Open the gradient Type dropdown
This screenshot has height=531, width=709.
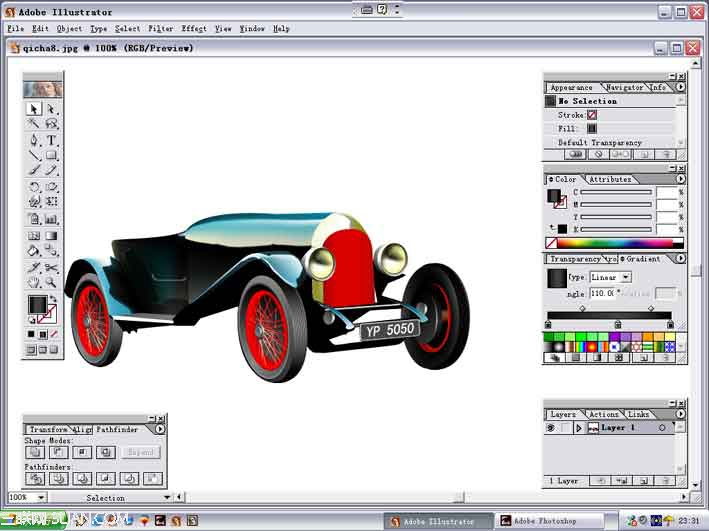[x=626, y=277]
